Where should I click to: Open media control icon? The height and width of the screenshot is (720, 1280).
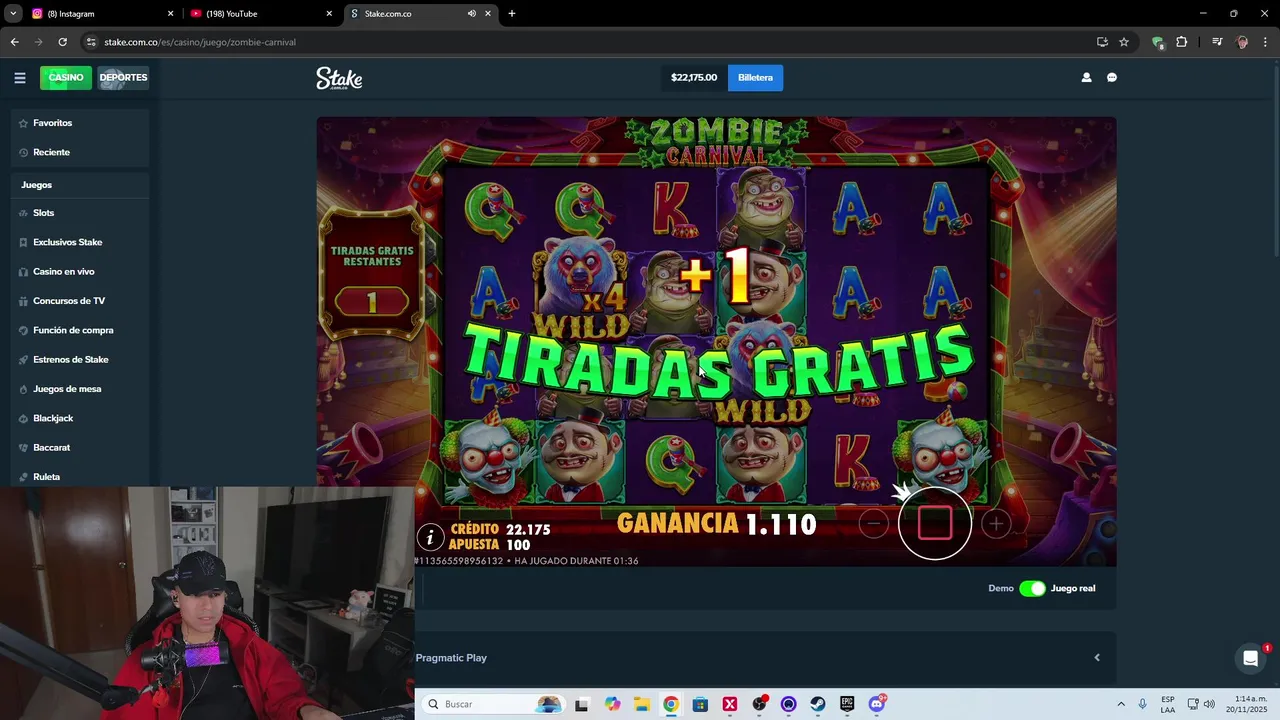pos(1217,42)
